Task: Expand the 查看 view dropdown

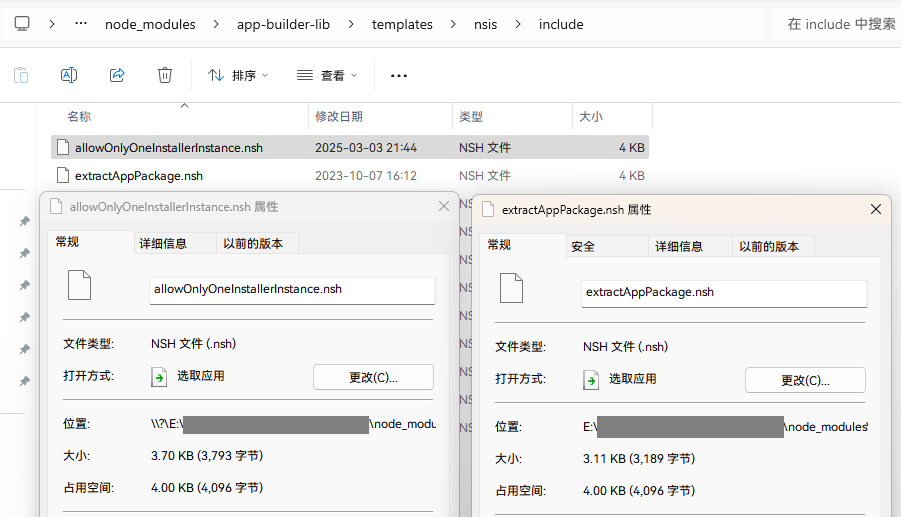Action: pos(326,75)
